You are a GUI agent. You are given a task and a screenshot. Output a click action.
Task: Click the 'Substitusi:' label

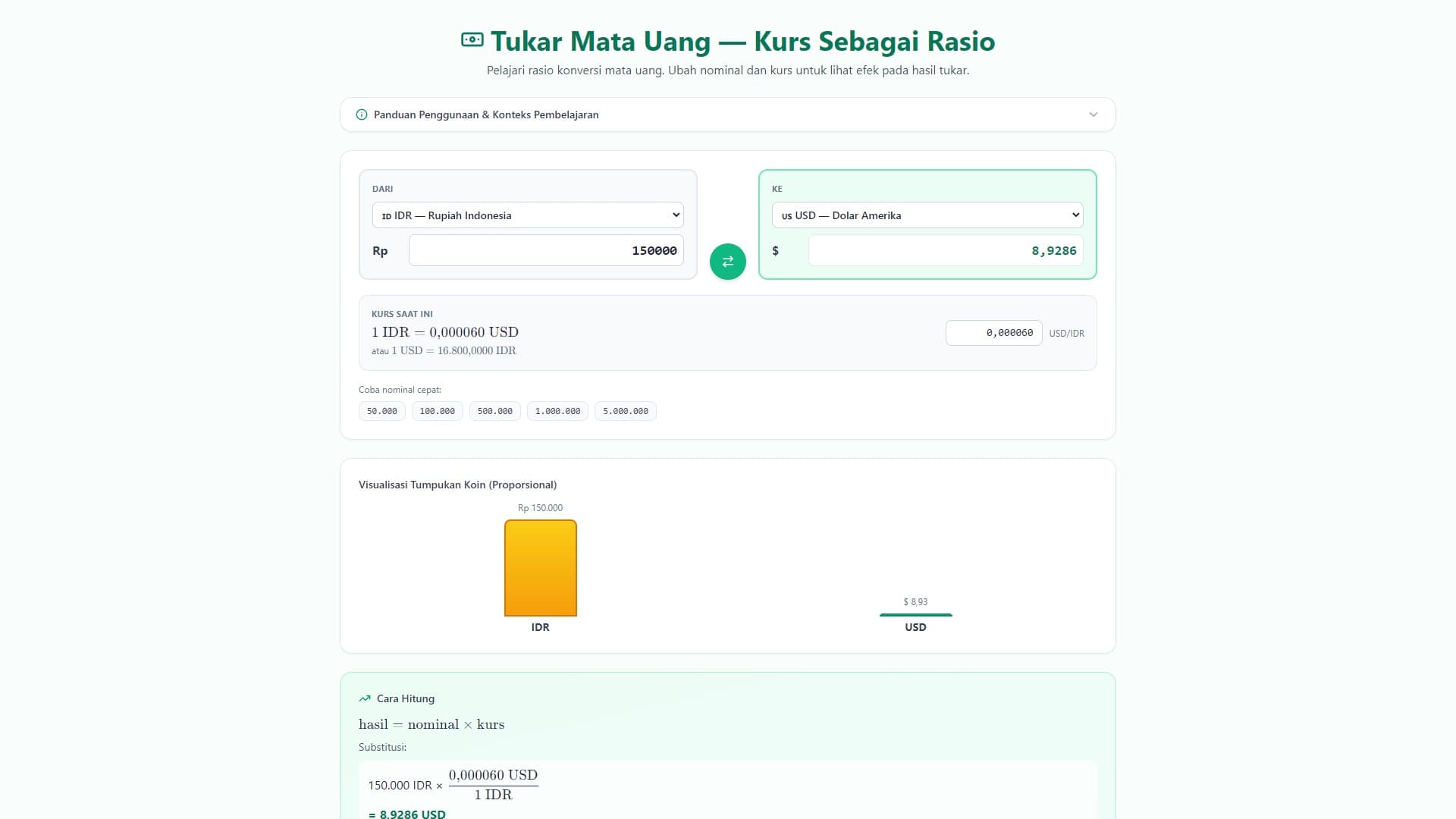[x=382, y=747]
